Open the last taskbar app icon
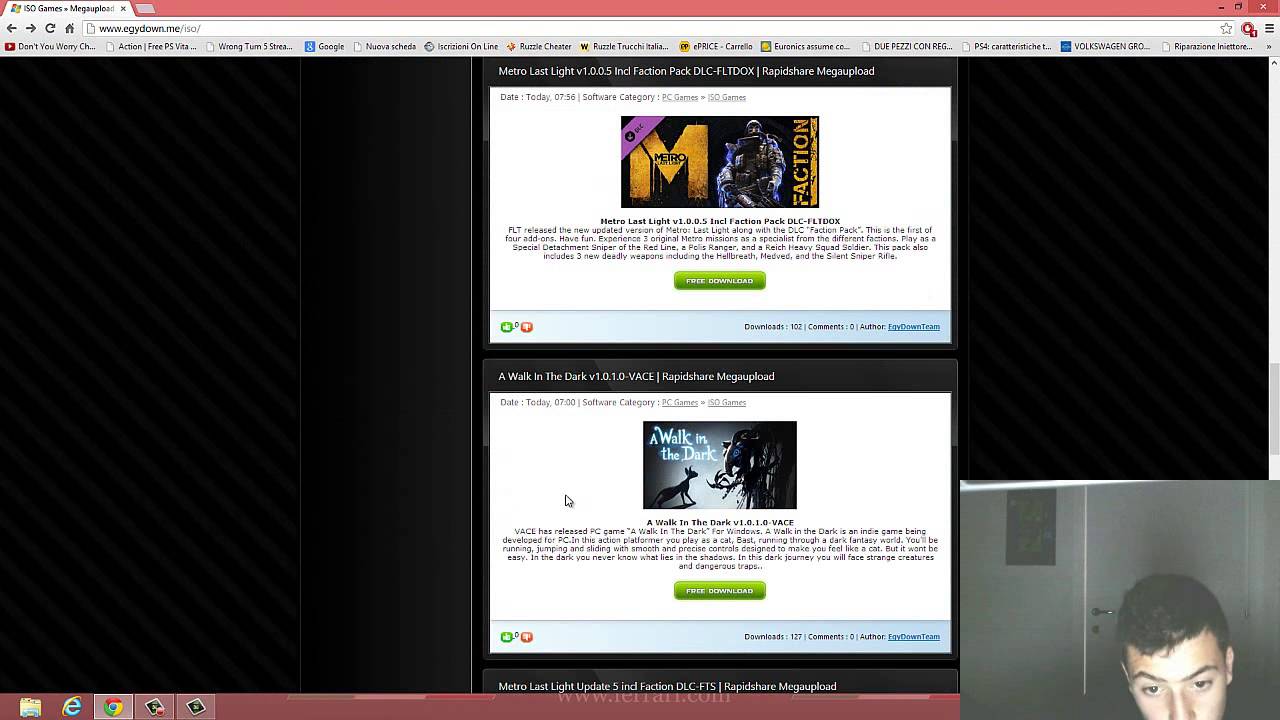This screenshot has height=720, width=1280. (196, 707)
